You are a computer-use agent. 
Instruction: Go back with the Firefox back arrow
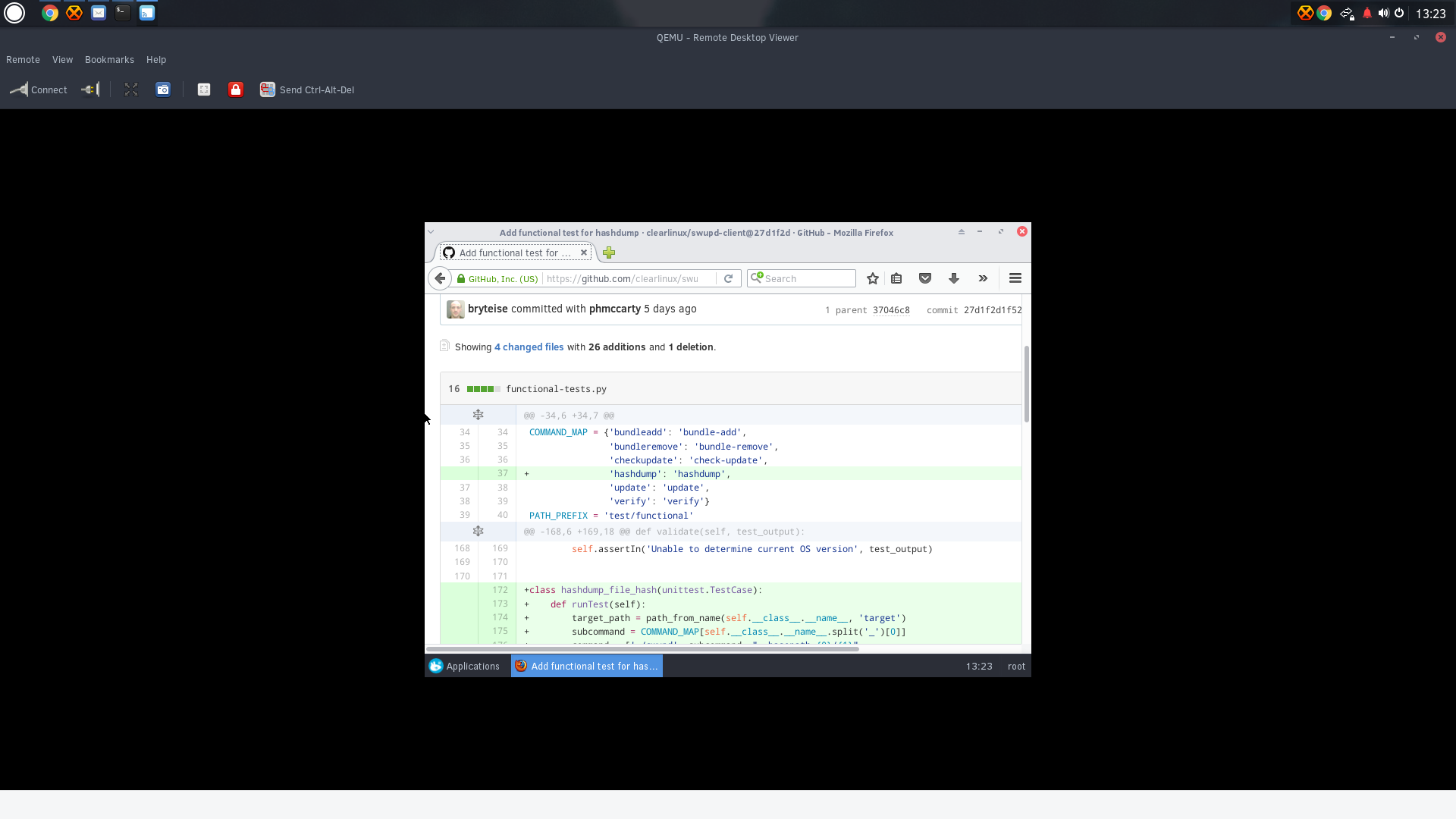[440, 278]
